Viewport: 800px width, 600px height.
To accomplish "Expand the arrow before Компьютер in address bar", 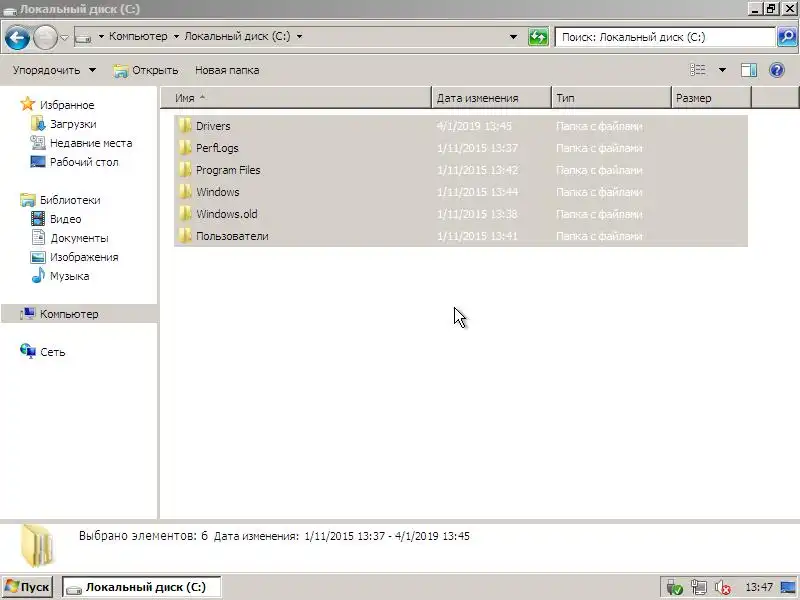I will (x=101, y=37).
